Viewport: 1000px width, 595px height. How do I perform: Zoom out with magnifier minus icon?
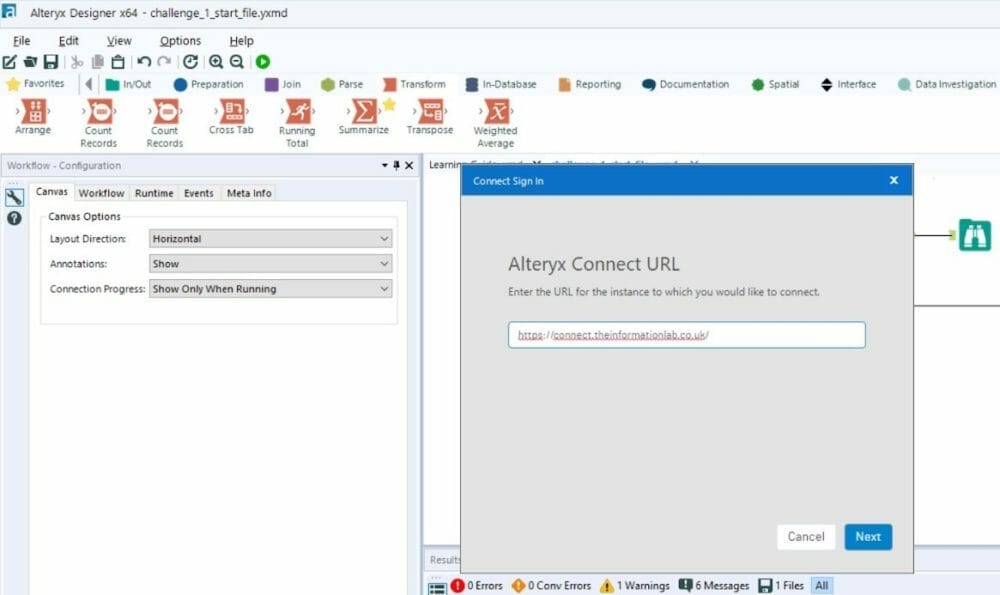pos(237,62)
